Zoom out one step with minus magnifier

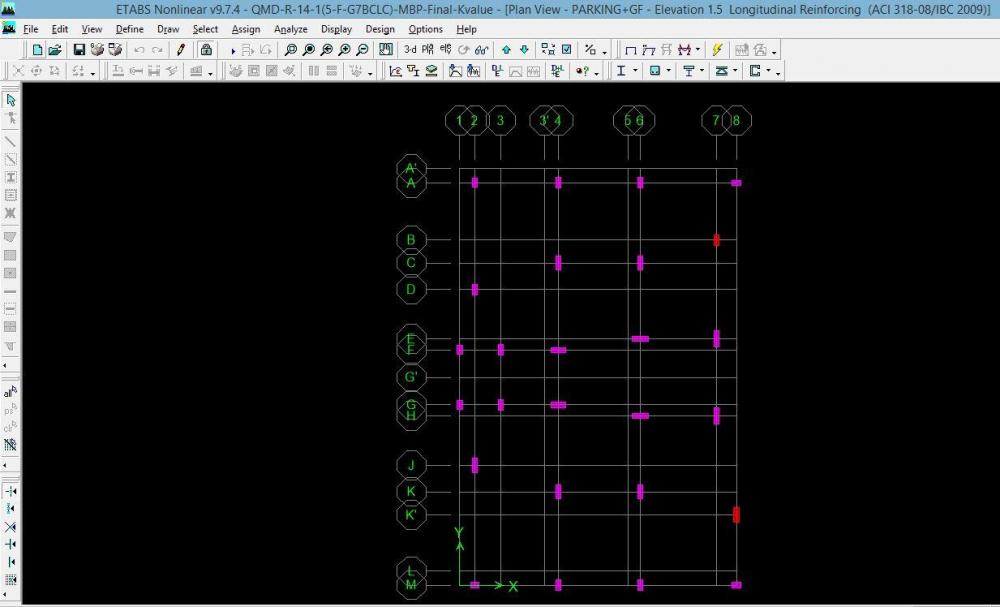click(x=362, y=50)
